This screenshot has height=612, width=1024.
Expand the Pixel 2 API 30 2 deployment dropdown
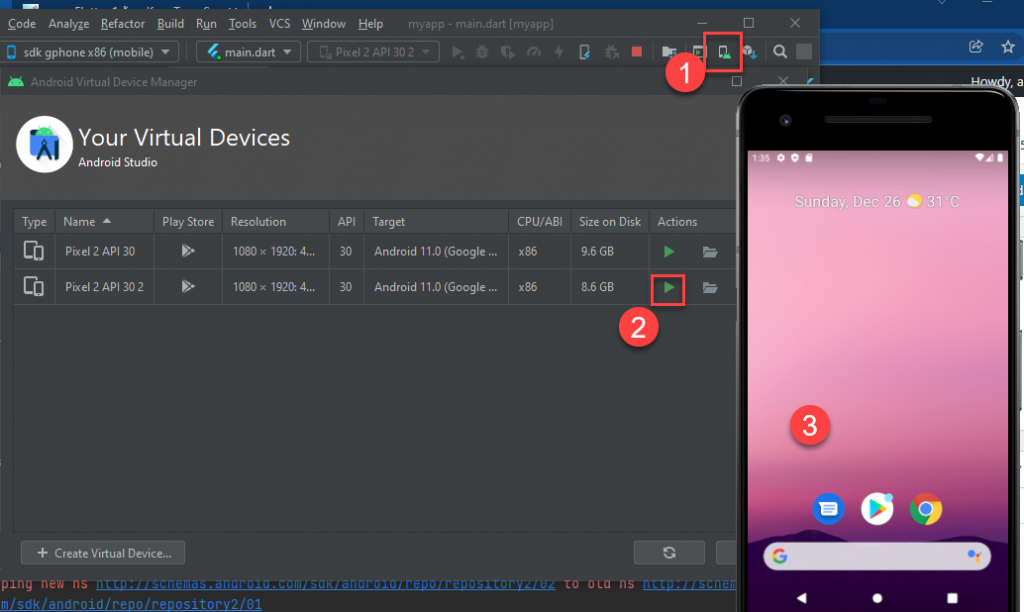(x=373, y=51)
